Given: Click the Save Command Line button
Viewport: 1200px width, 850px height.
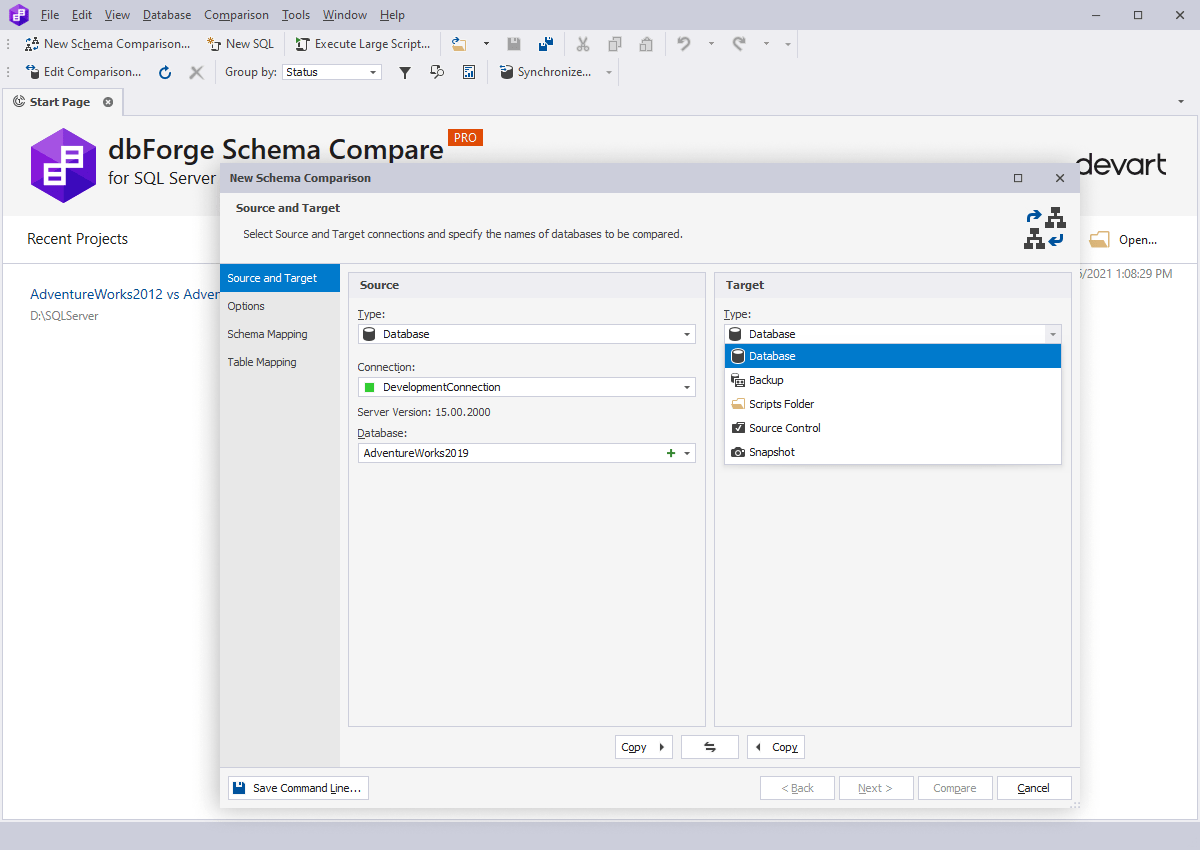Looking at the screenshot, I should (x=298, y=788).
